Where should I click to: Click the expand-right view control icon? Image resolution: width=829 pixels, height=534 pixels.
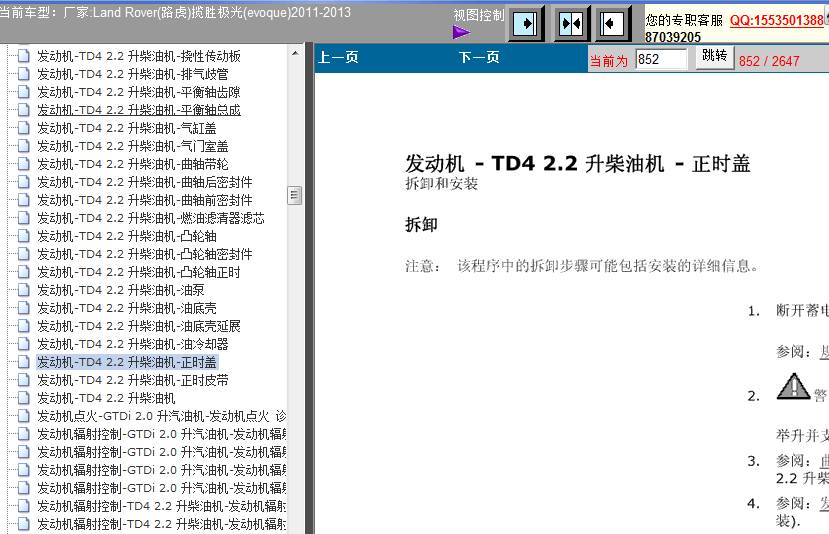tap(526, 23)
